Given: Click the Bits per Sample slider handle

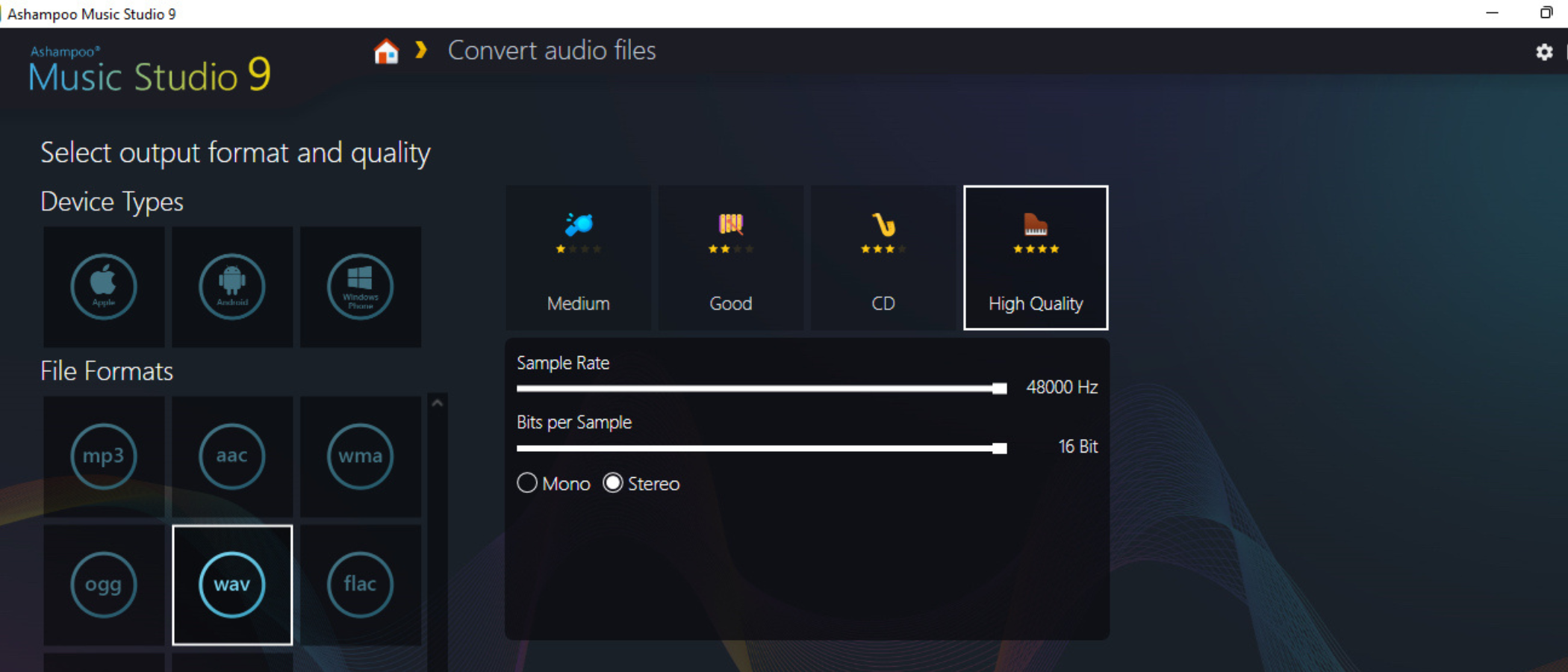Looking at the screenshot, I should click(x=1000, y=448).
